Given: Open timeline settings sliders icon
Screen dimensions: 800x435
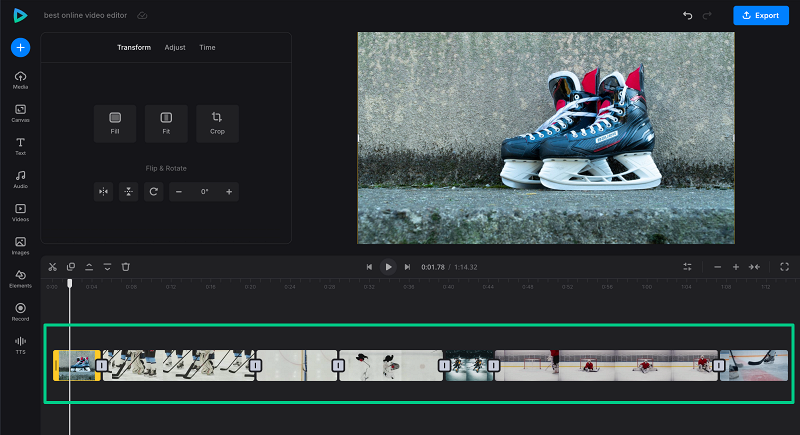Looking at the screenshot, I should [687, 267].
